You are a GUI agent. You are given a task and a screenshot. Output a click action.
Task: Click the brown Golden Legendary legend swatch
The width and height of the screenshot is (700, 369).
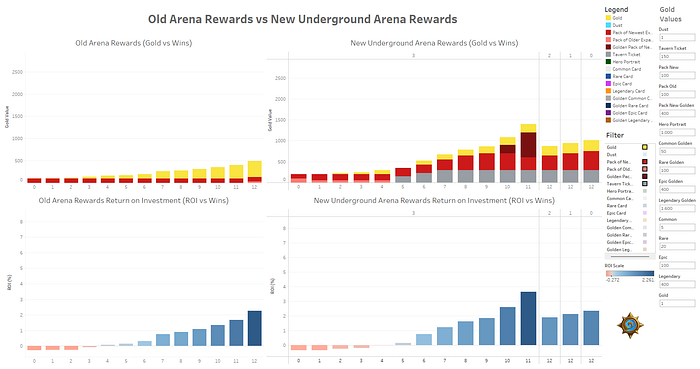608,120
